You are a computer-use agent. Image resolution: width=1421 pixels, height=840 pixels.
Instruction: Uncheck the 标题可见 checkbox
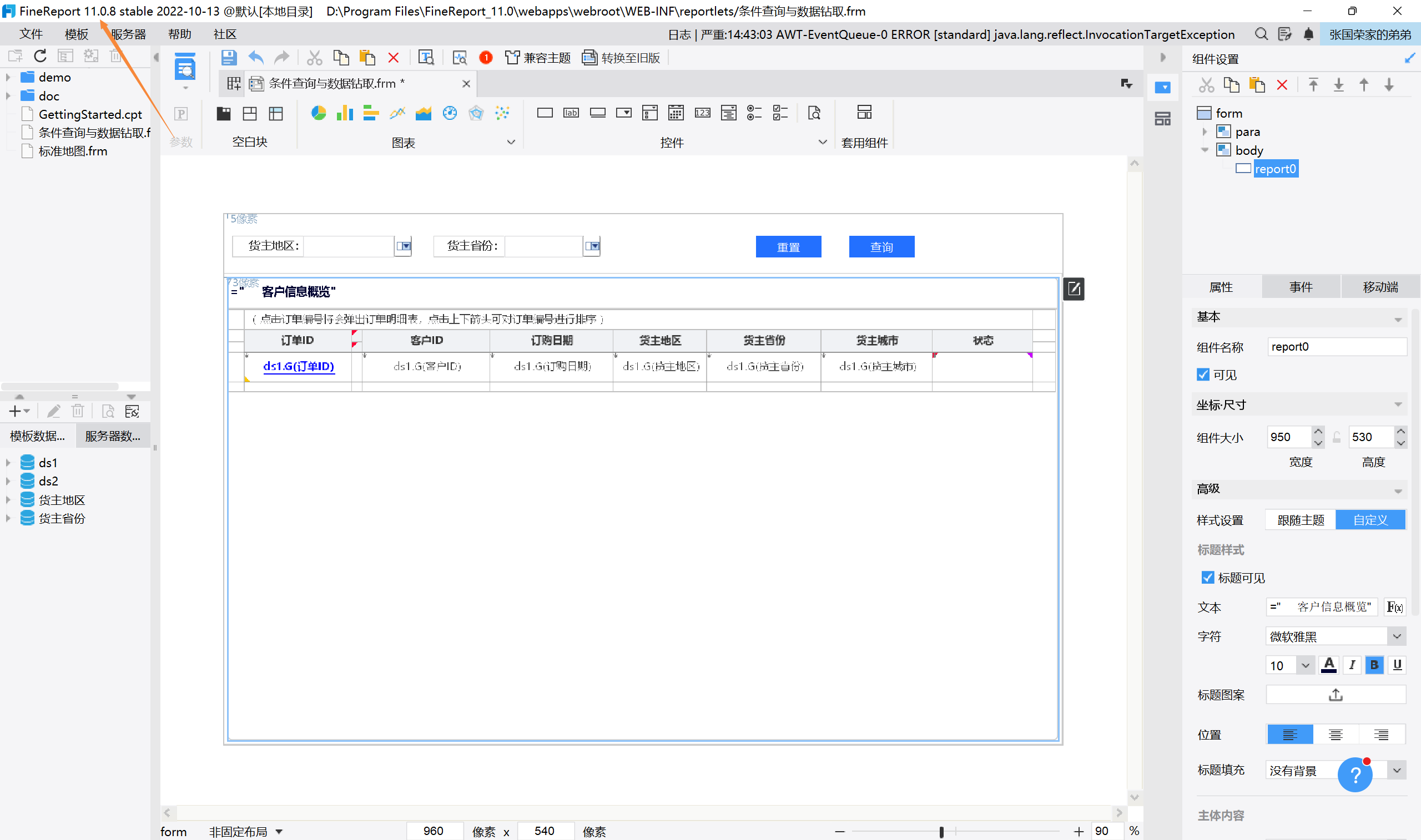pos(1207,578)
